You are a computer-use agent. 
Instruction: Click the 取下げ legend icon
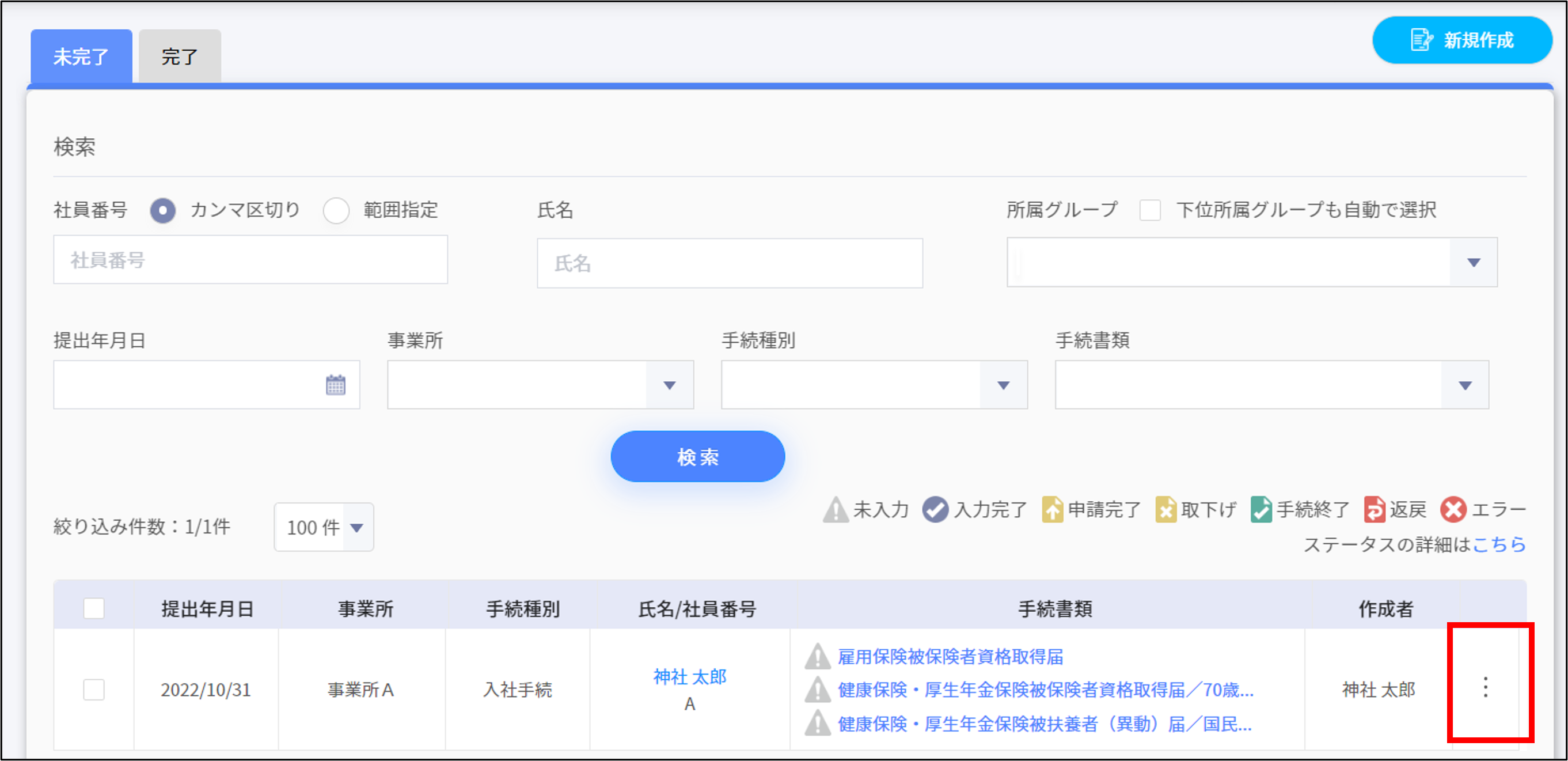coord(1165,510)
